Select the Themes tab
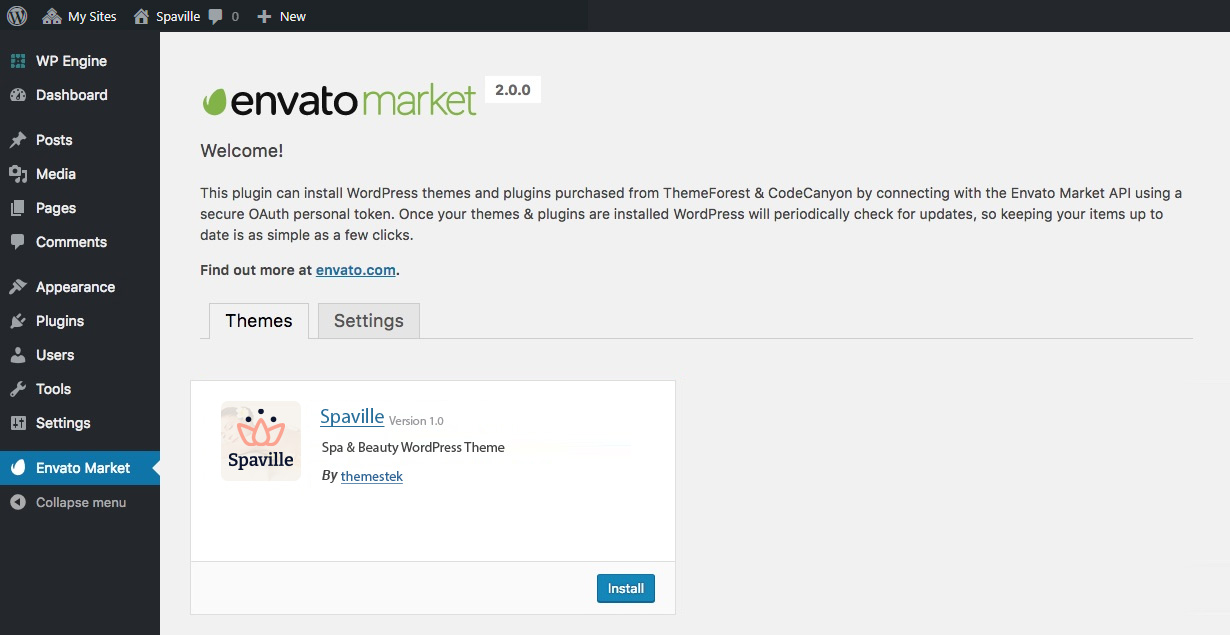 259,321
